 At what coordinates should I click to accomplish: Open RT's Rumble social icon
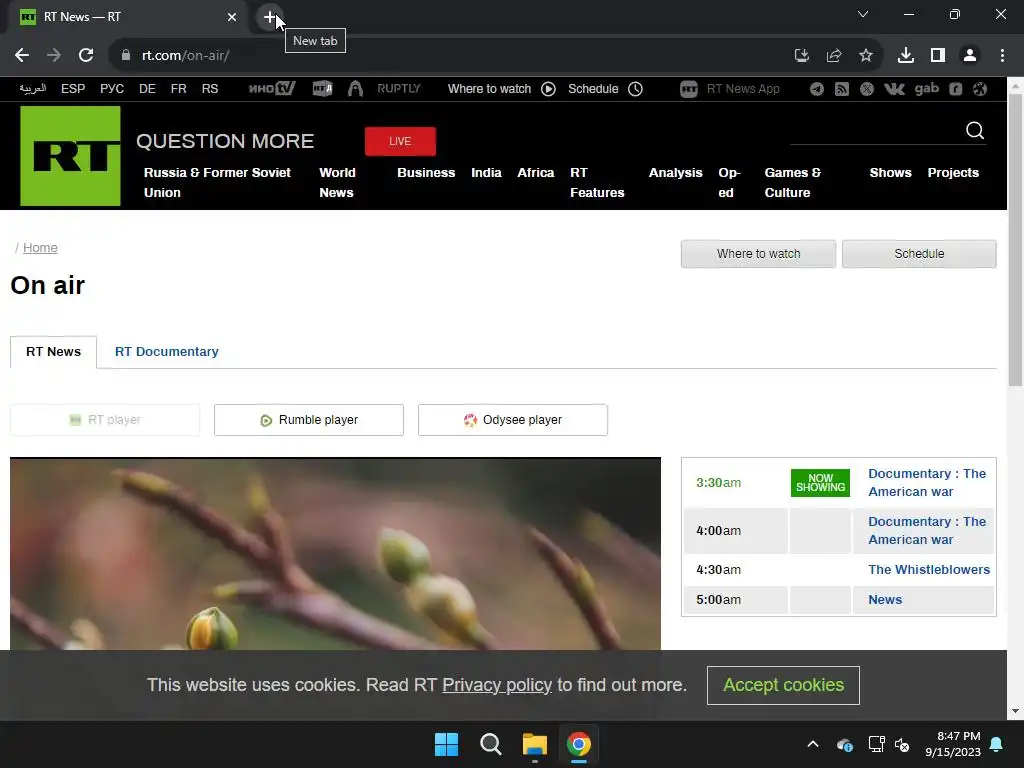click(955, 89)
